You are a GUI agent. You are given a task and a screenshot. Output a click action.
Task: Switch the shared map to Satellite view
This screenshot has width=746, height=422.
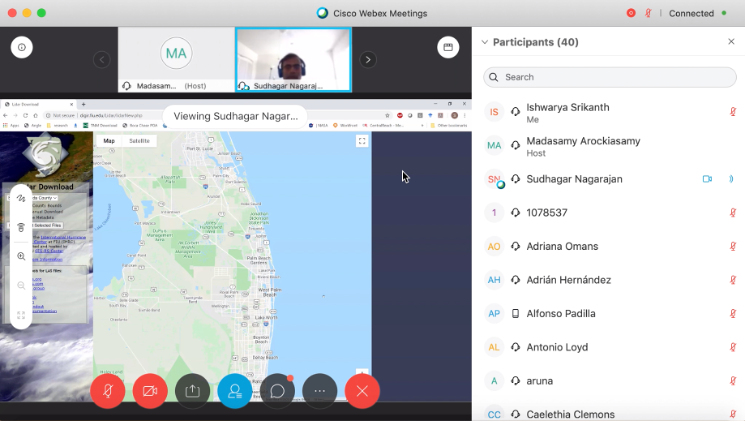pos(139,141)
